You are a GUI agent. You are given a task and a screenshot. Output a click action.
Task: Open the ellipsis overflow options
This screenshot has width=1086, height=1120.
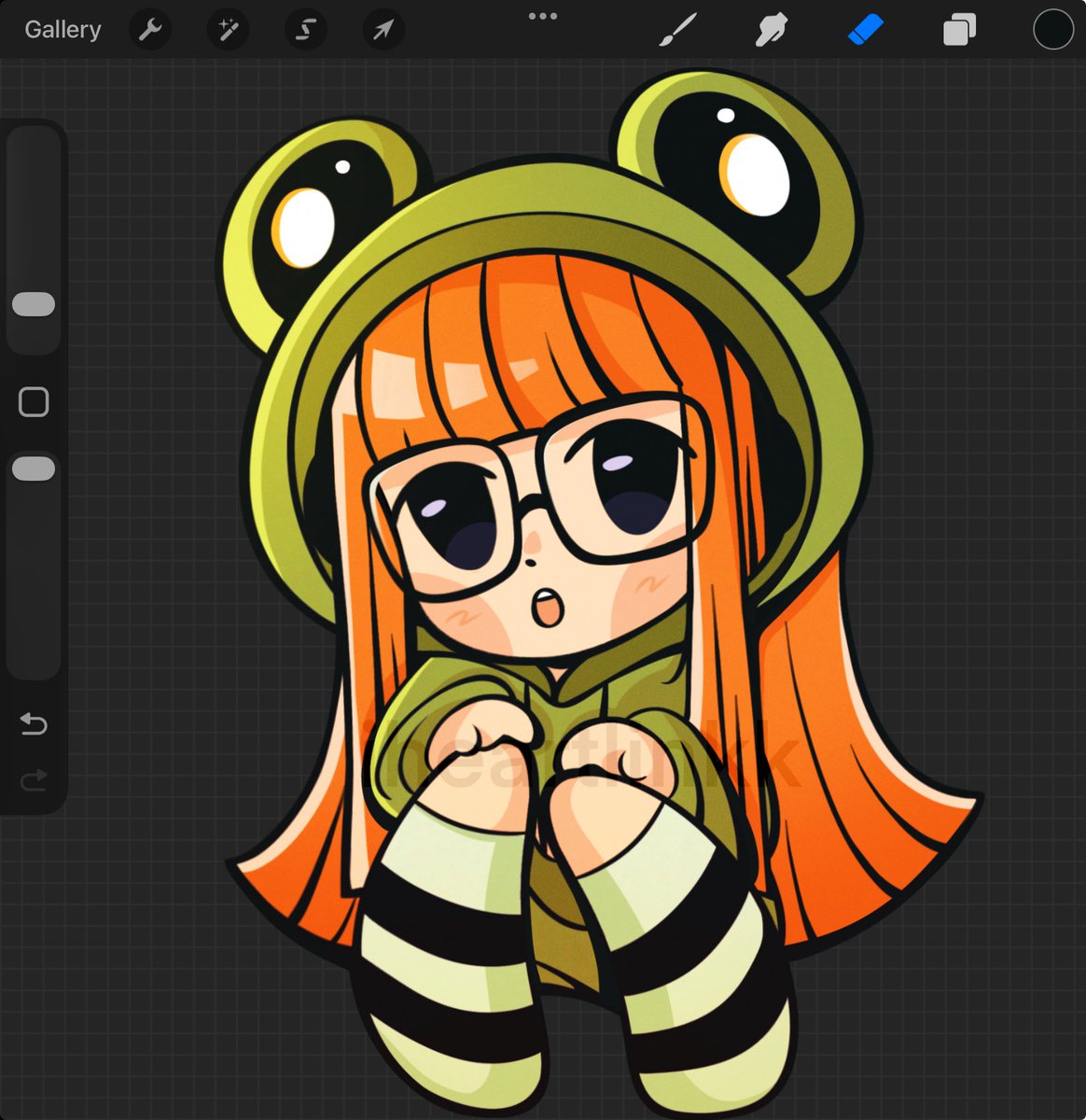pos(542,16)
